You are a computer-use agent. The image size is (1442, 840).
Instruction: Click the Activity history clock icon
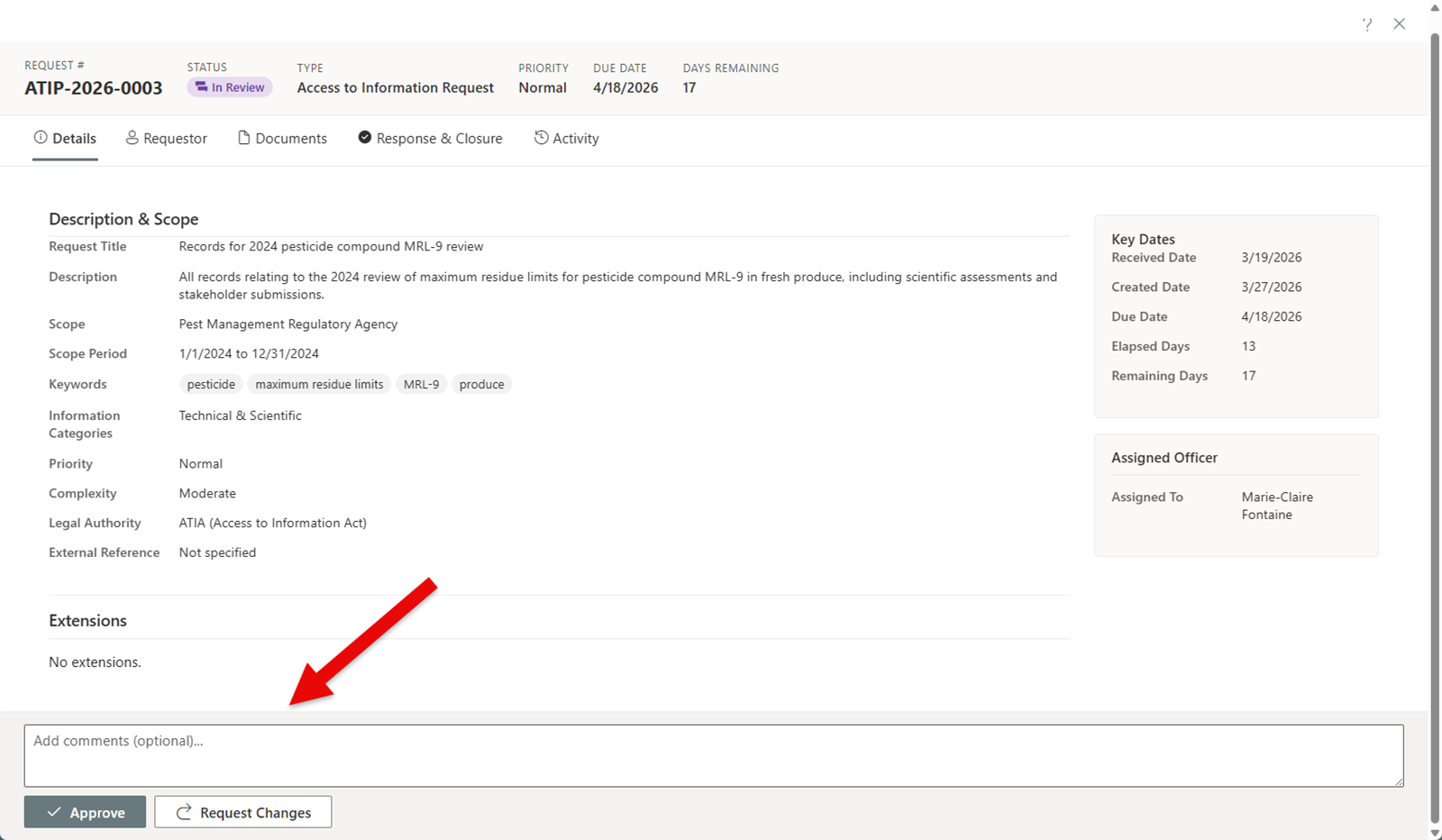point(541,138)
